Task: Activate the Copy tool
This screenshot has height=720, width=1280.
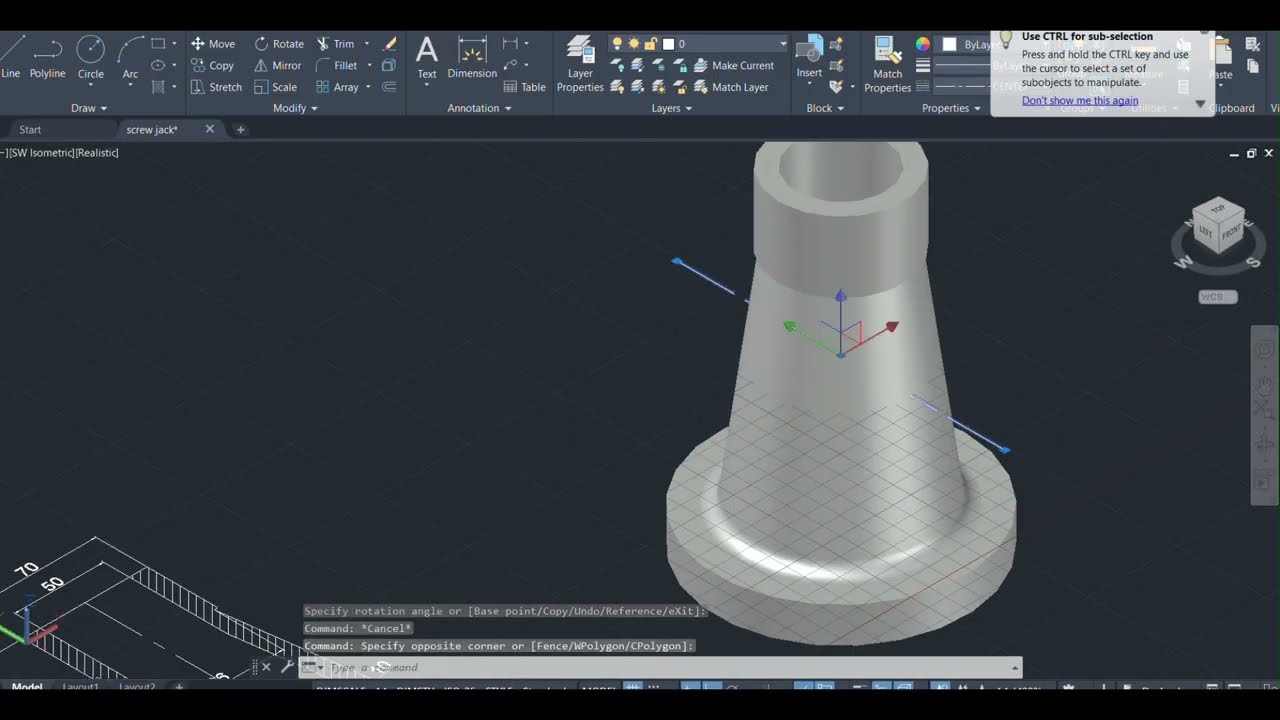Action: click(x=212, y=65)
